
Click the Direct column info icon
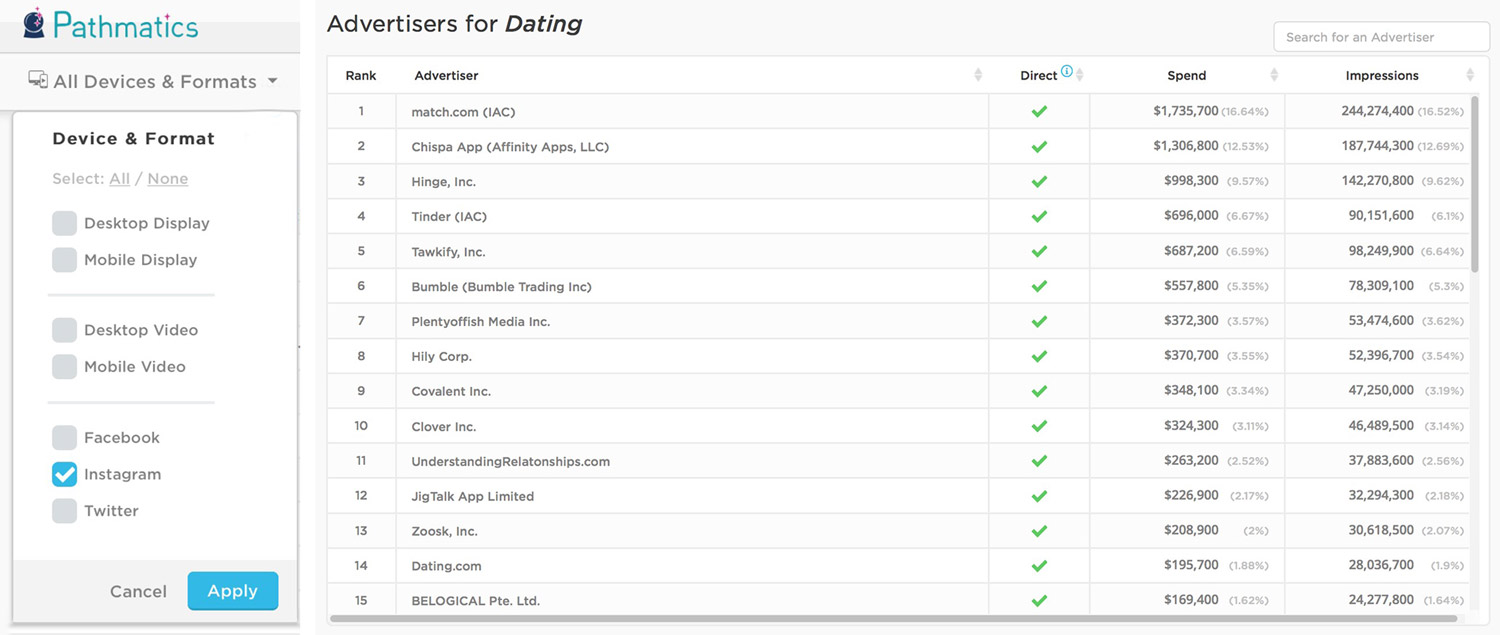tap(1067, 71)
